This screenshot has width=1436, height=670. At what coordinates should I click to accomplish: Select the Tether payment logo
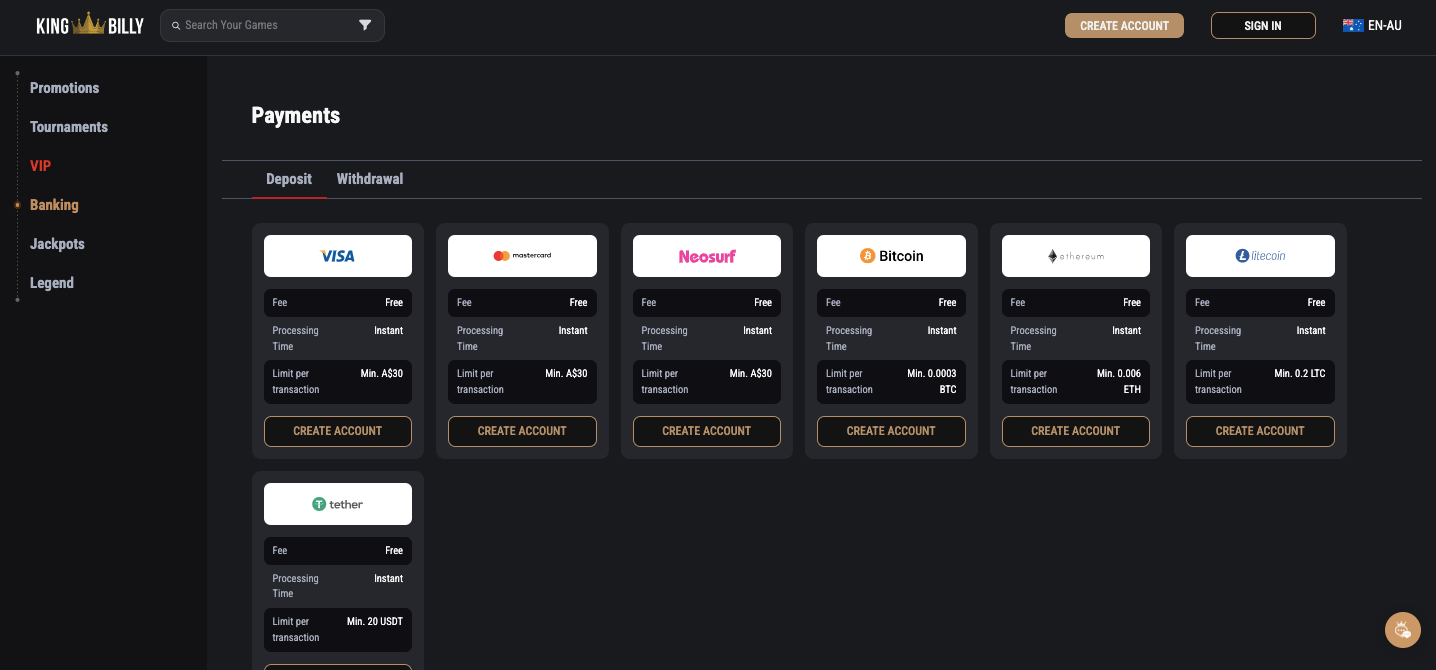338,504
